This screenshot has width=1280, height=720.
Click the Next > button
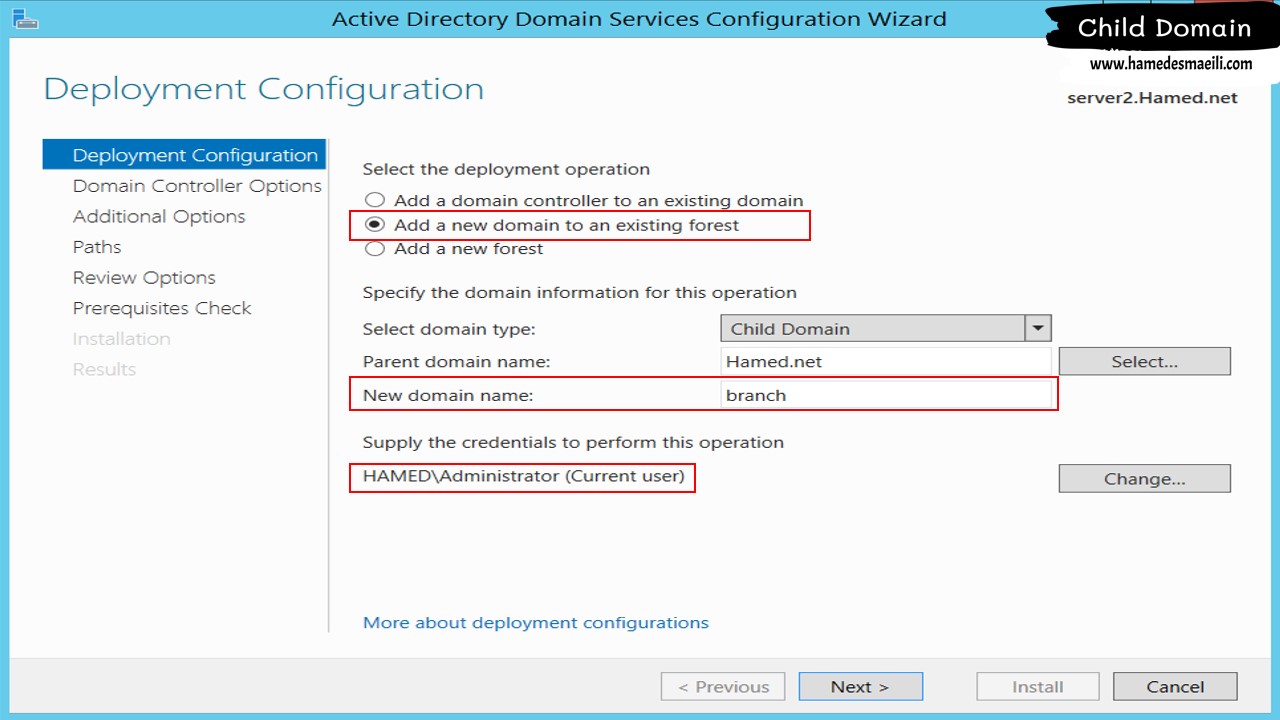pyautogui.click(x=860, y=687)
